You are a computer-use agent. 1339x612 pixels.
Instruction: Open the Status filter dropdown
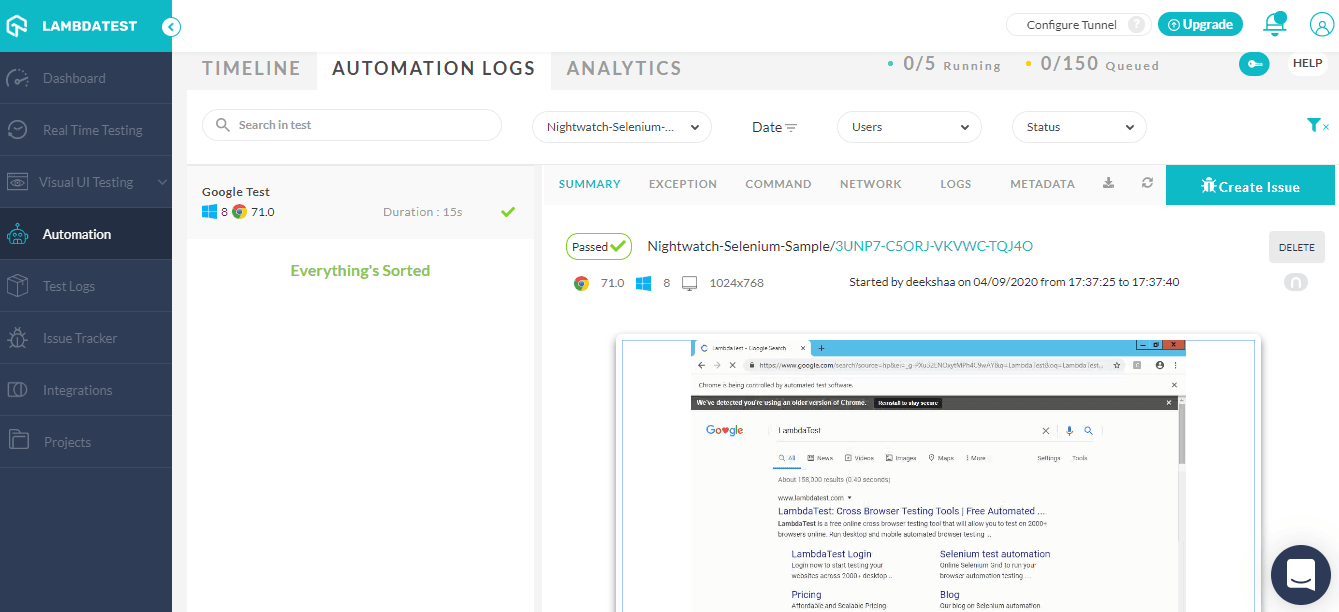pyautogui.click(x=1079, y=127)
